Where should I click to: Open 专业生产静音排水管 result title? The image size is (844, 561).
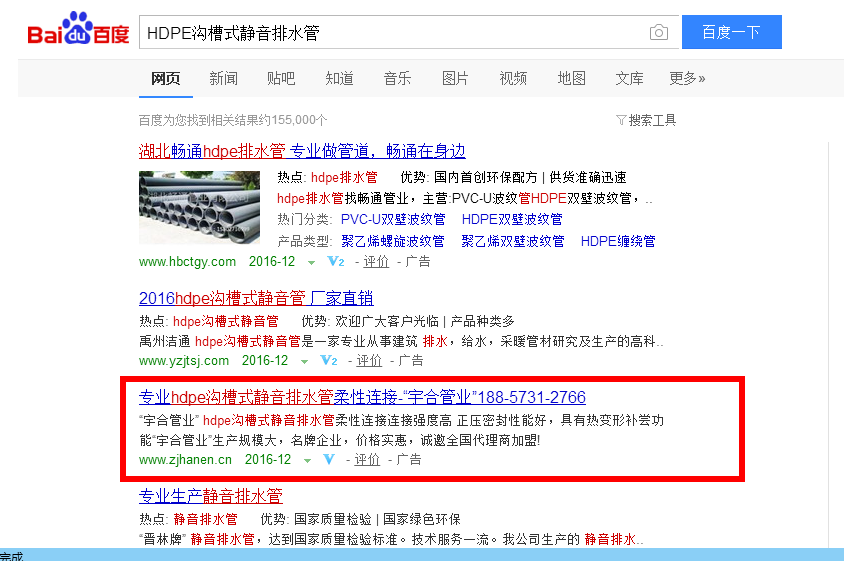coord(210,496)
